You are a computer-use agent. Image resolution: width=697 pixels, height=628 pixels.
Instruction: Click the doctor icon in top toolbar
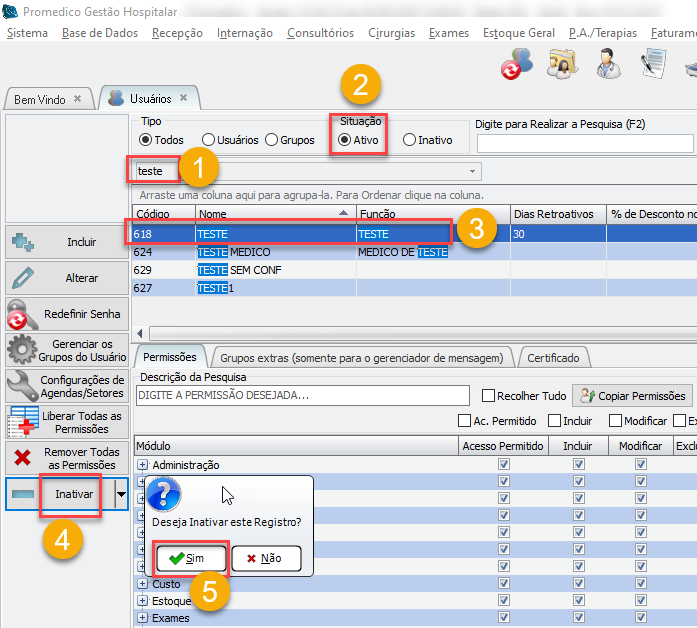click(x=607, y=64)
